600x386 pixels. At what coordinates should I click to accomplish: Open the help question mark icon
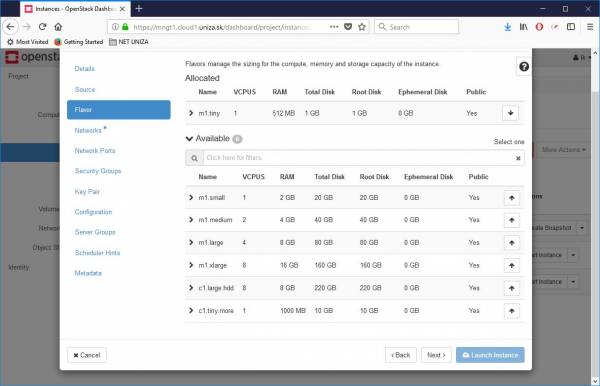coord(524,67)
